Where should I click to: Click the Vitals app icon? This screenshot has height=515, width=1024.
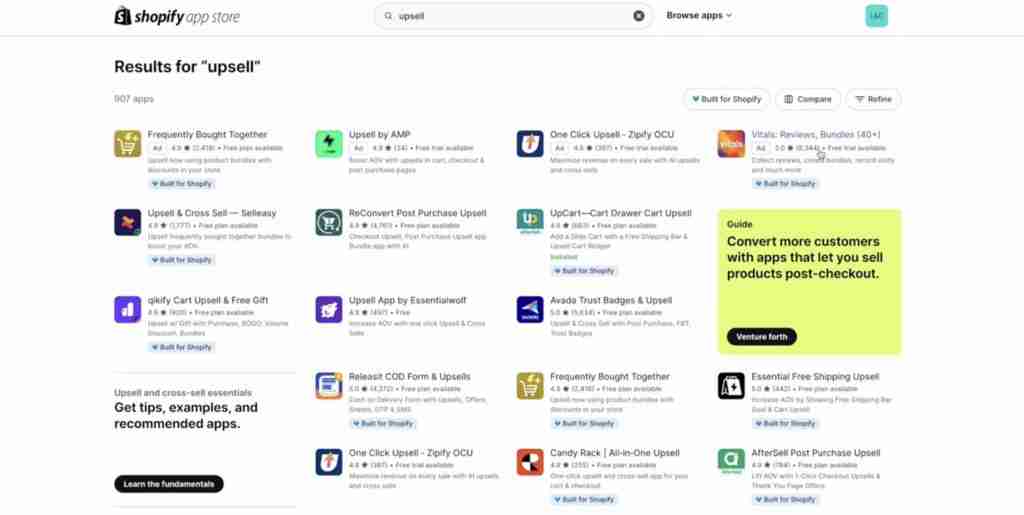[731, 144]
